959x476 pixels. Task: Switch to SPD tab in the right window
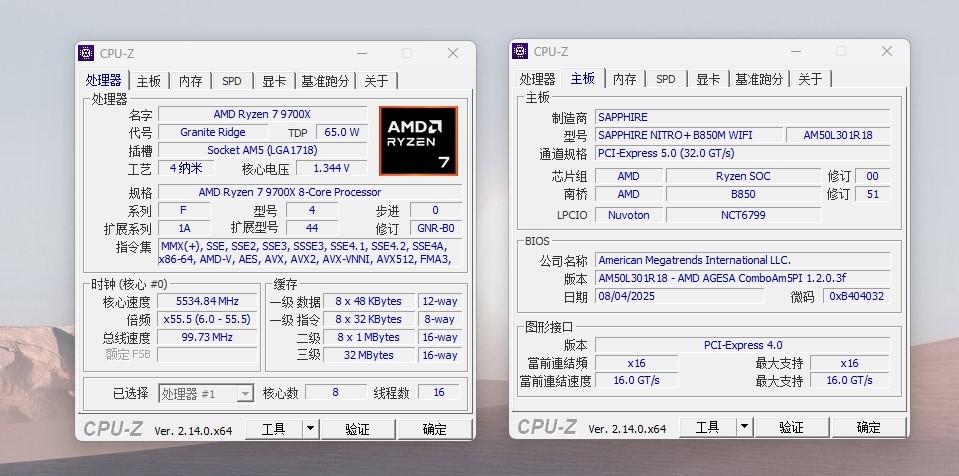click(665, 79)
